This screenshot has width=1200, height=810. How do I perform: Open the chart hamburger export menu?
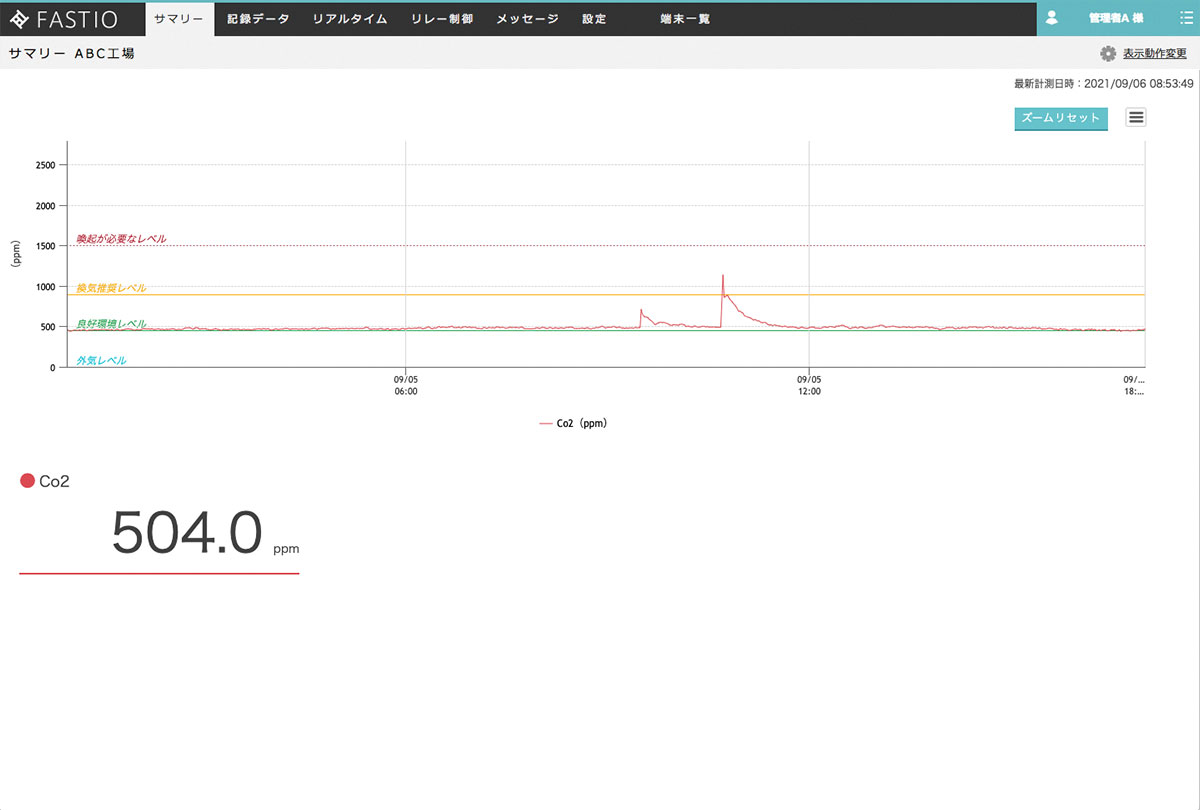click(x=1136, y=117)
